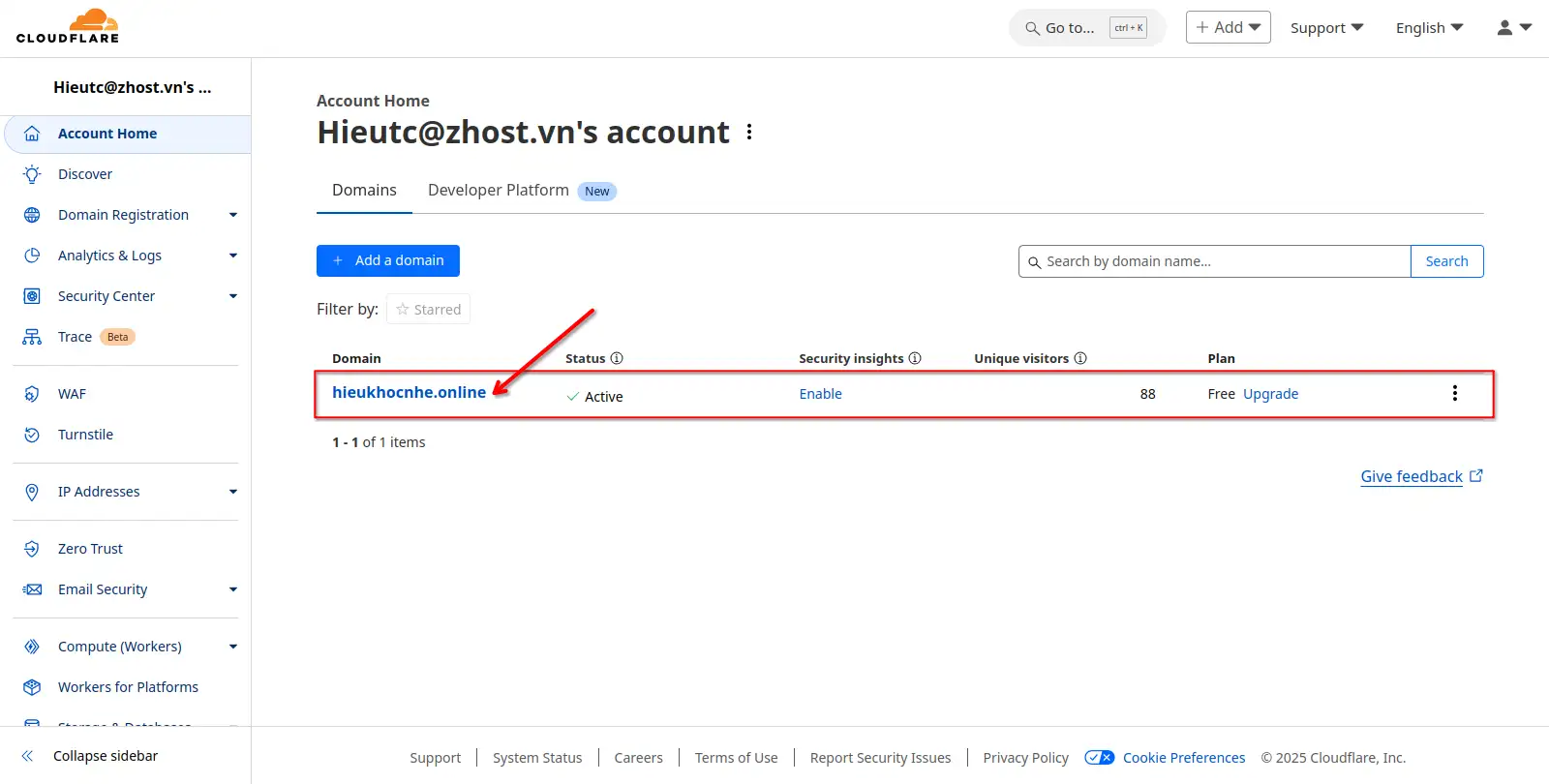This screenshot has height=784, width=1549.
Task: Open the Add dropdown menu
Action: click(1228, 27)
